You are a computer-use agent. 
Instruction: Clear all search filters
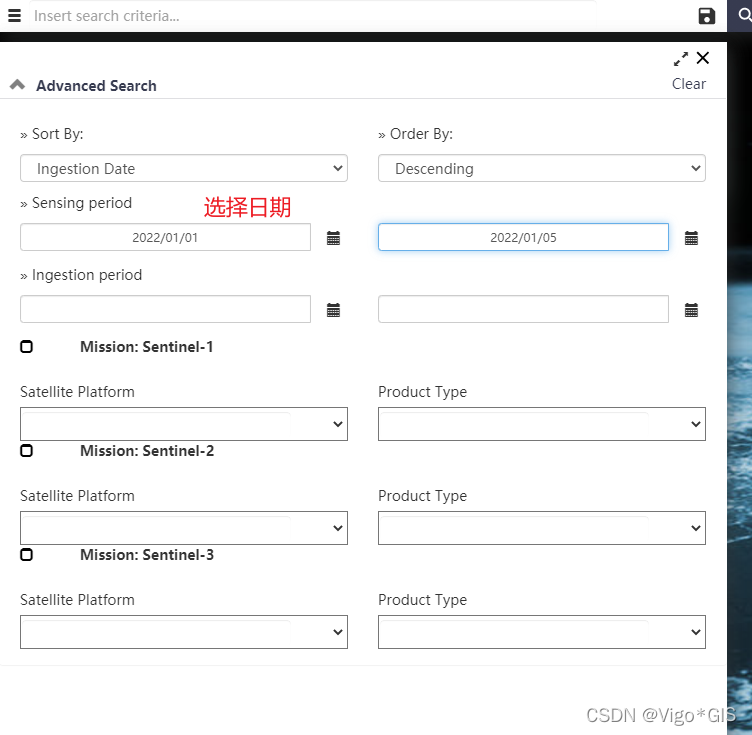point(689,84)
